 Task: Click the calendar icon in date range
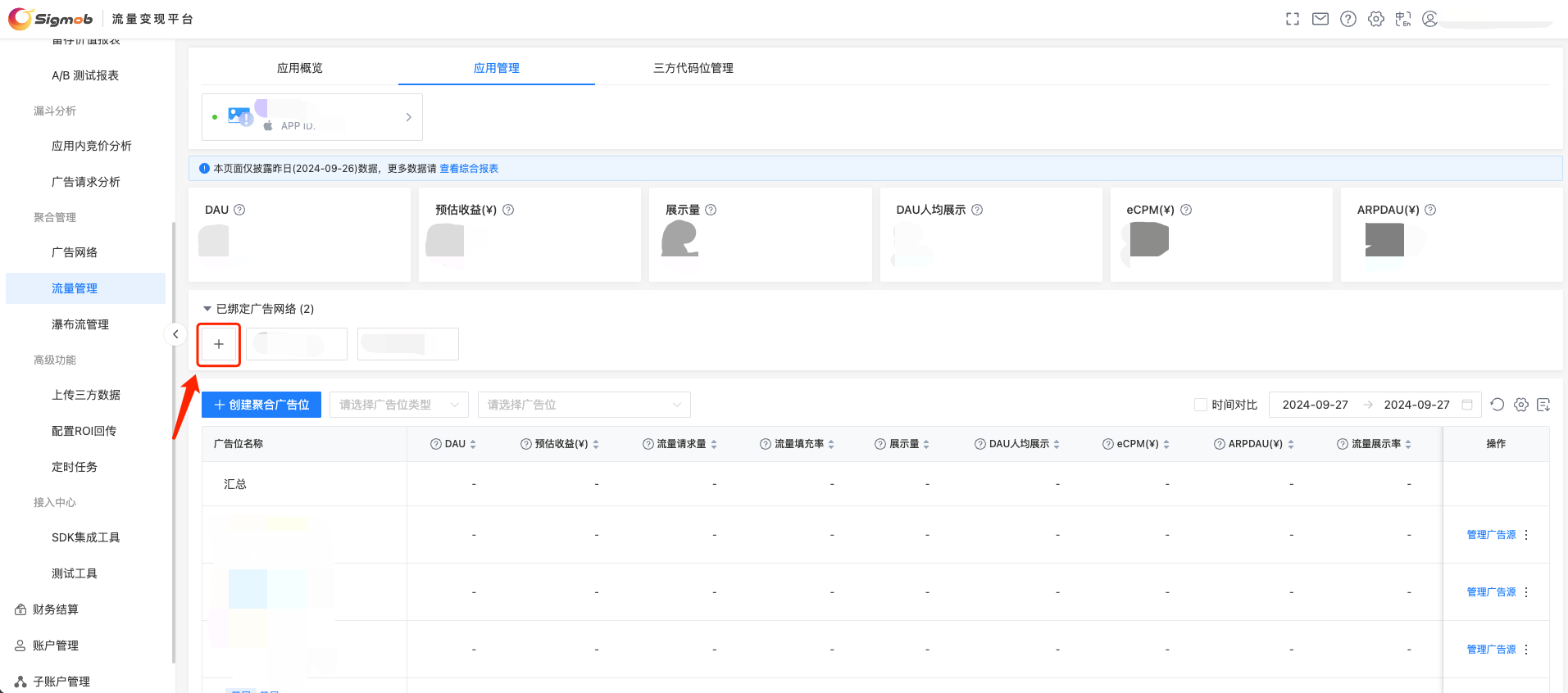(x=1467, y=405)
